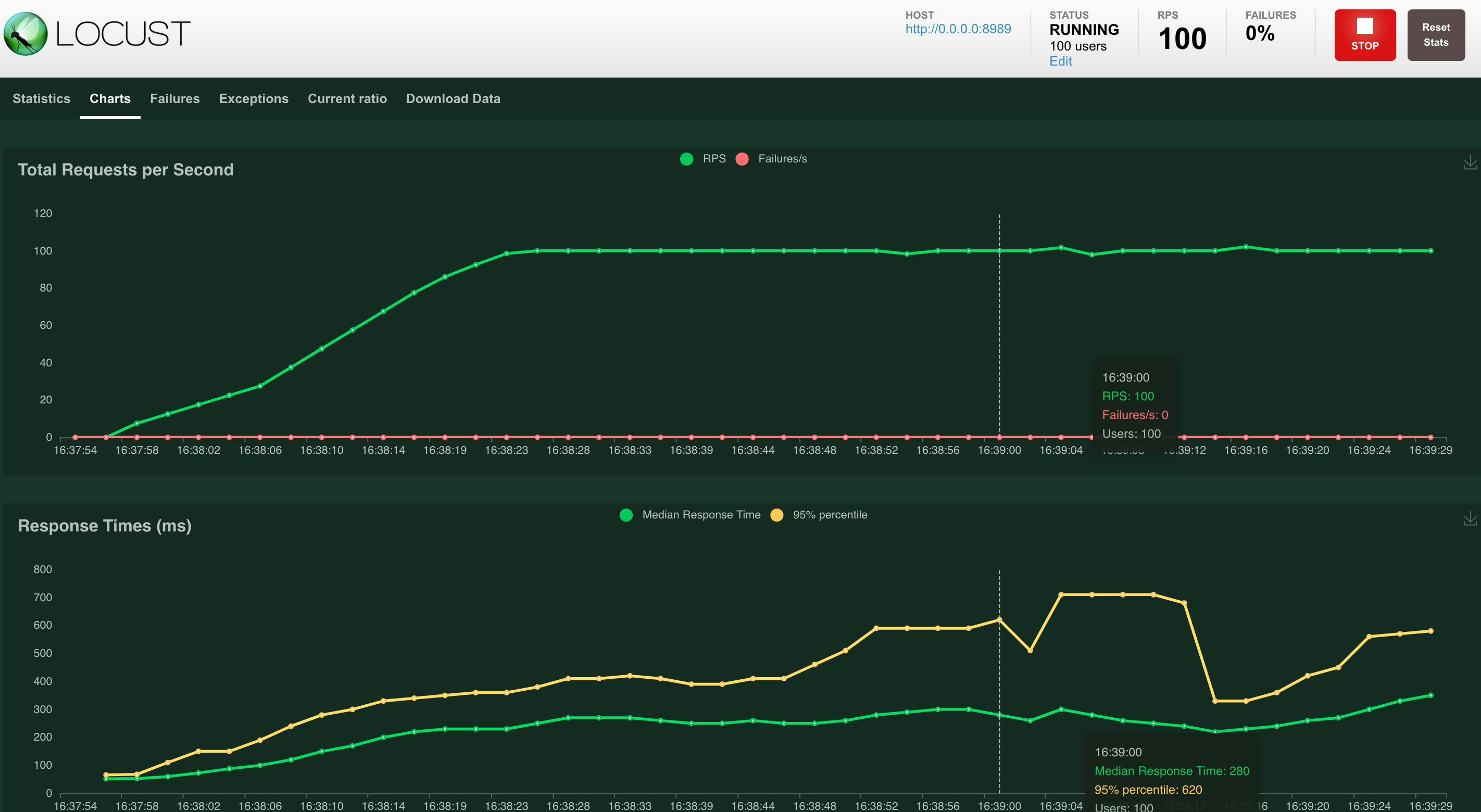View the Current ratio tab
Screen dimensions: 1481x812
347,99
